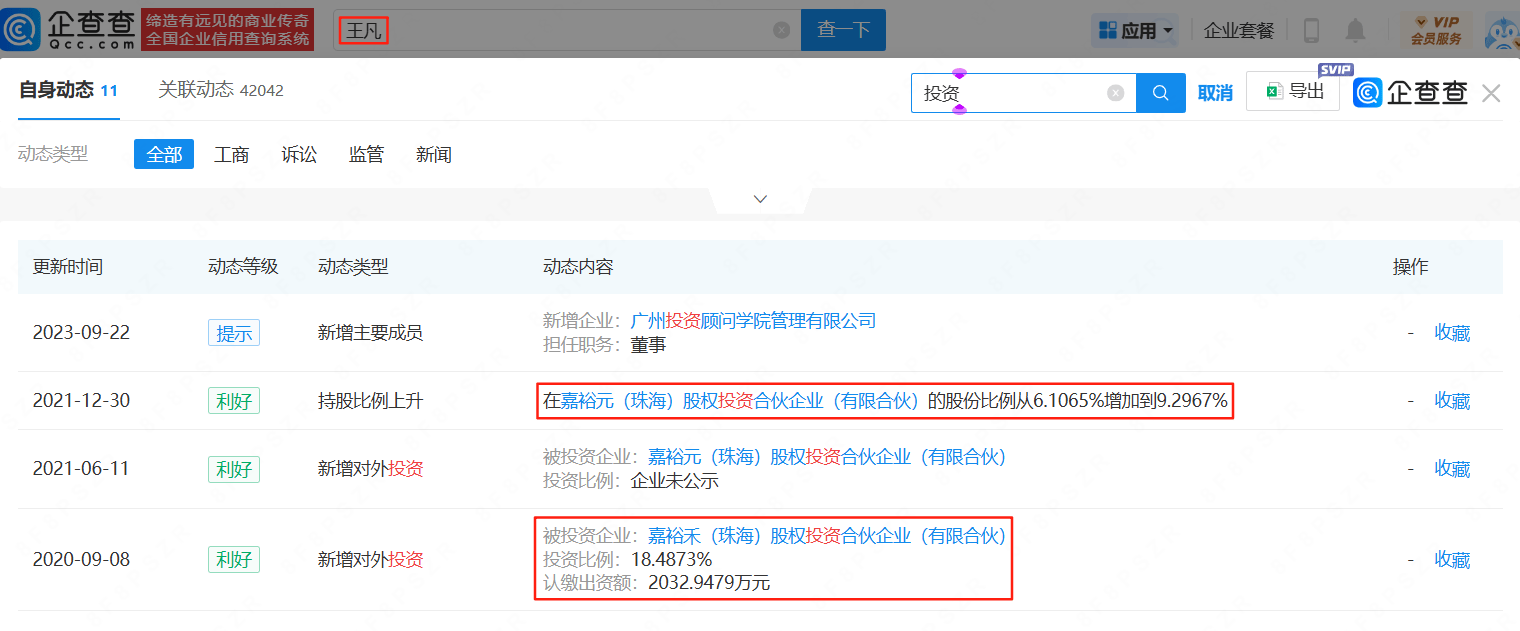This screenshot has height=631, width=1520.
Task: Select the 新闻 filter
Action: coord(434,154)
